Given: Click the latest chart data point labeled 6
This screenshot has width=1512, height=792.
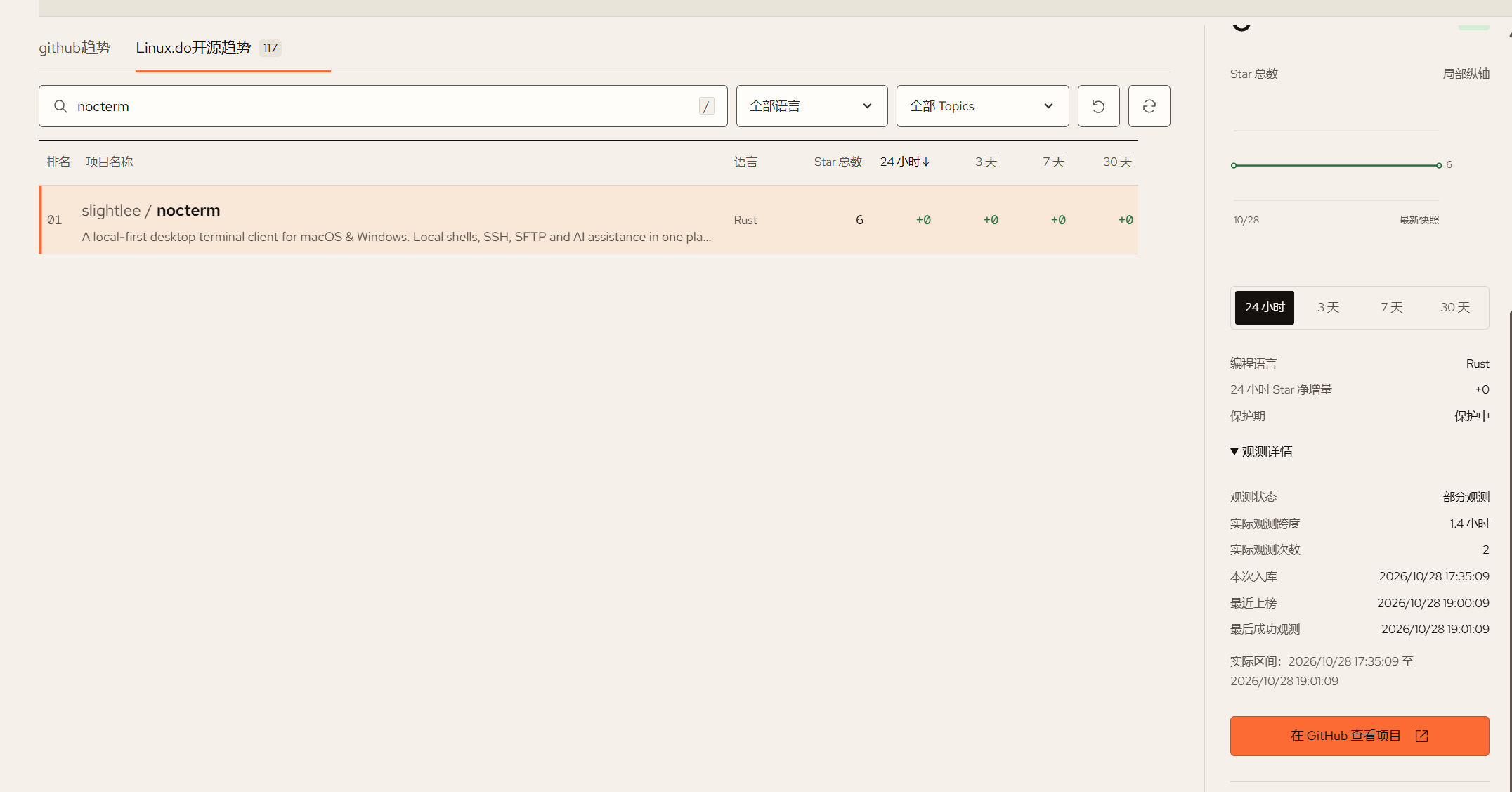Looking at the screenshot, I should click(1439, 165).
